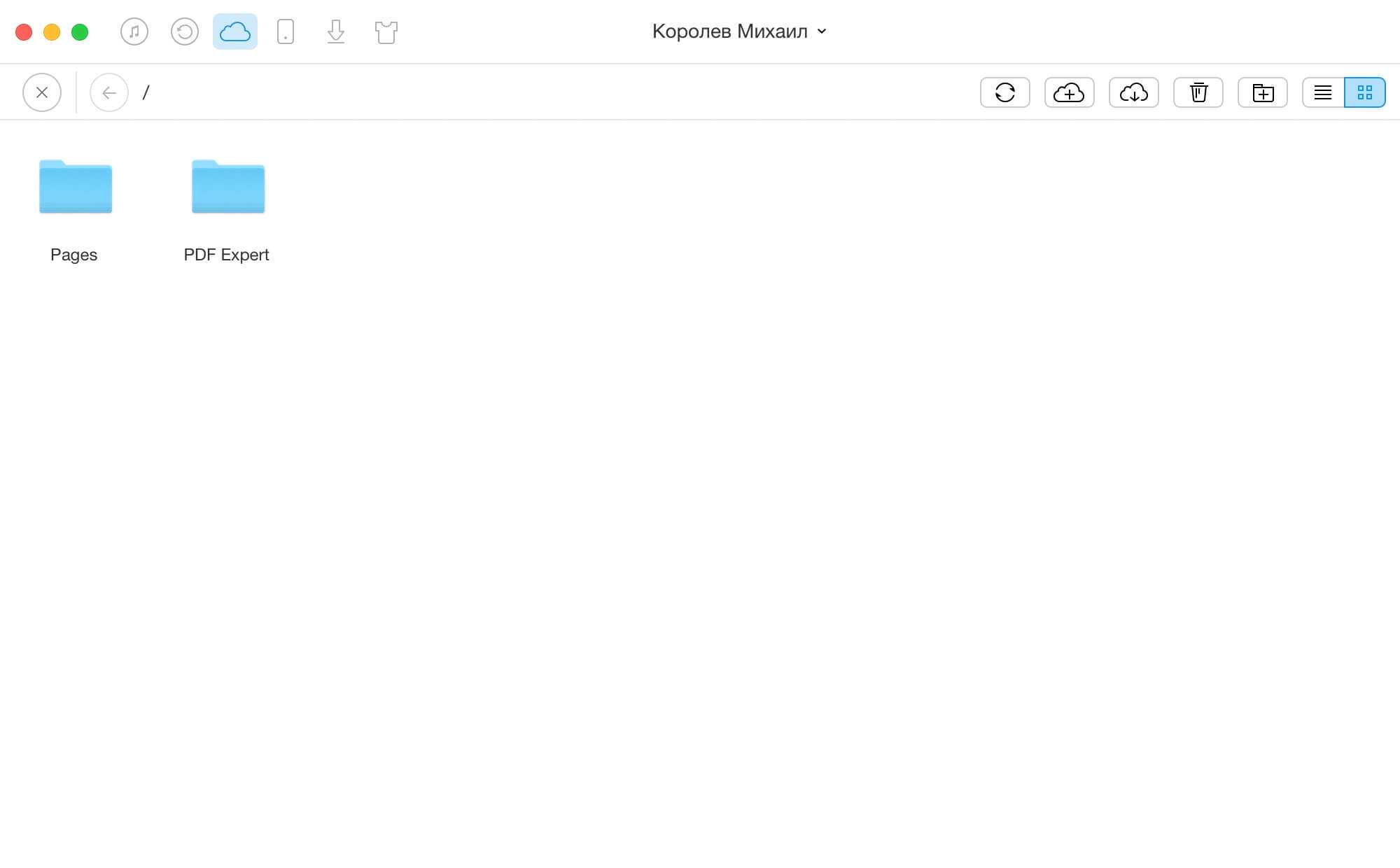Open the skins t-shirt icon
The image size is (1400, 868).
click(x=386, y=31)
